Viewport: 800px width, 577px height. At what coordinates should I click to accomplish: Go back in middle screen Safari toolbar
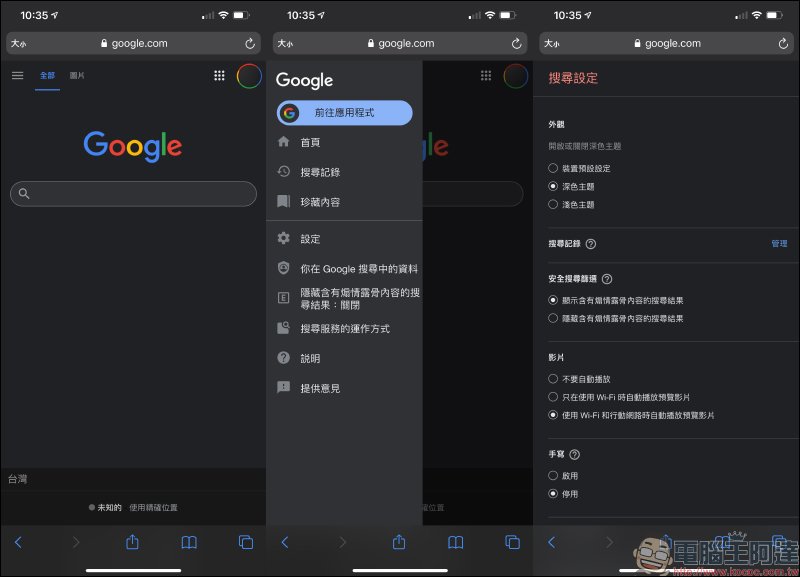pos(285,542)
